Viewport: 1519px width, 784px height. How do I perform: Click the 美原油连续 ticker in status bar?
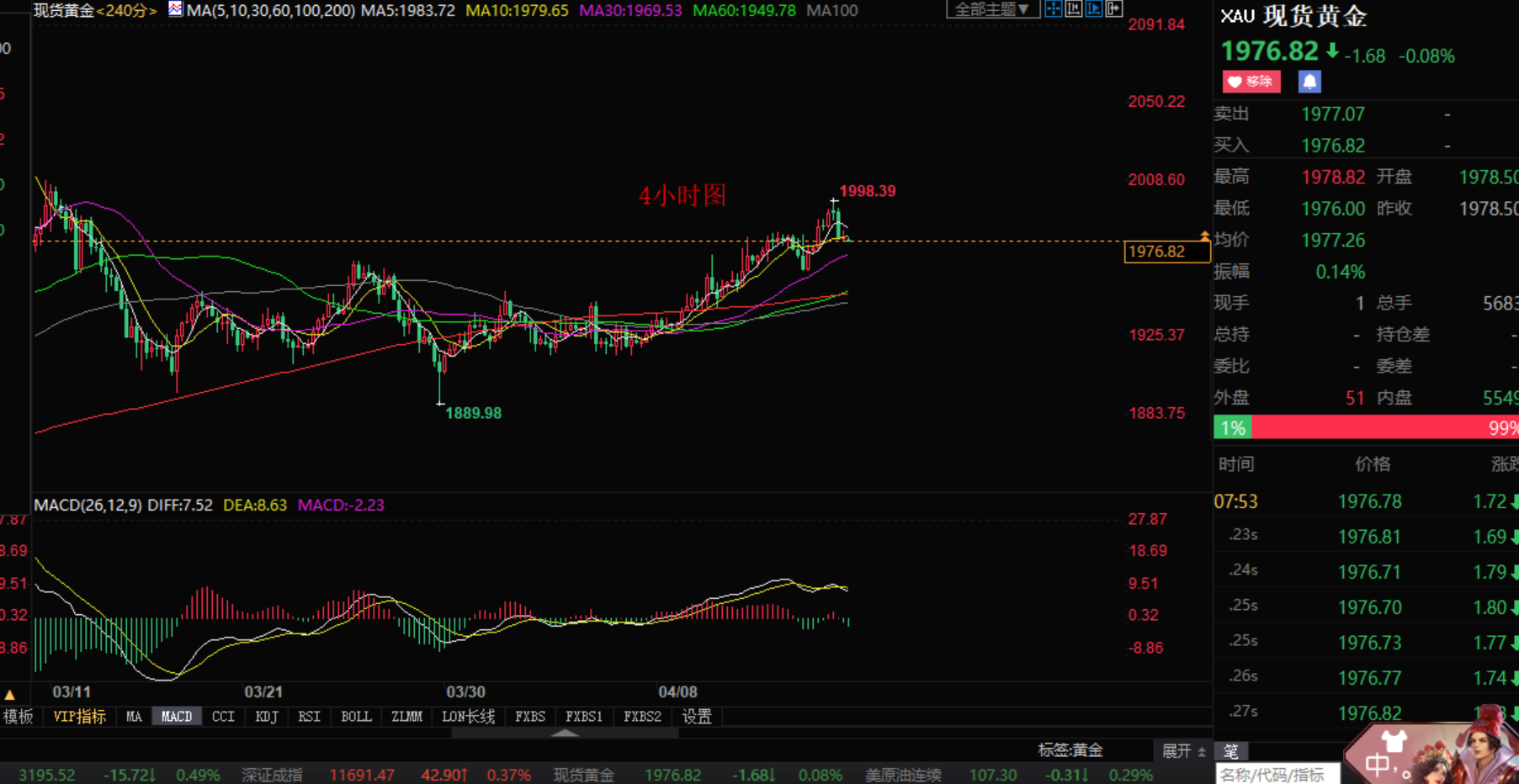(904, 775)
